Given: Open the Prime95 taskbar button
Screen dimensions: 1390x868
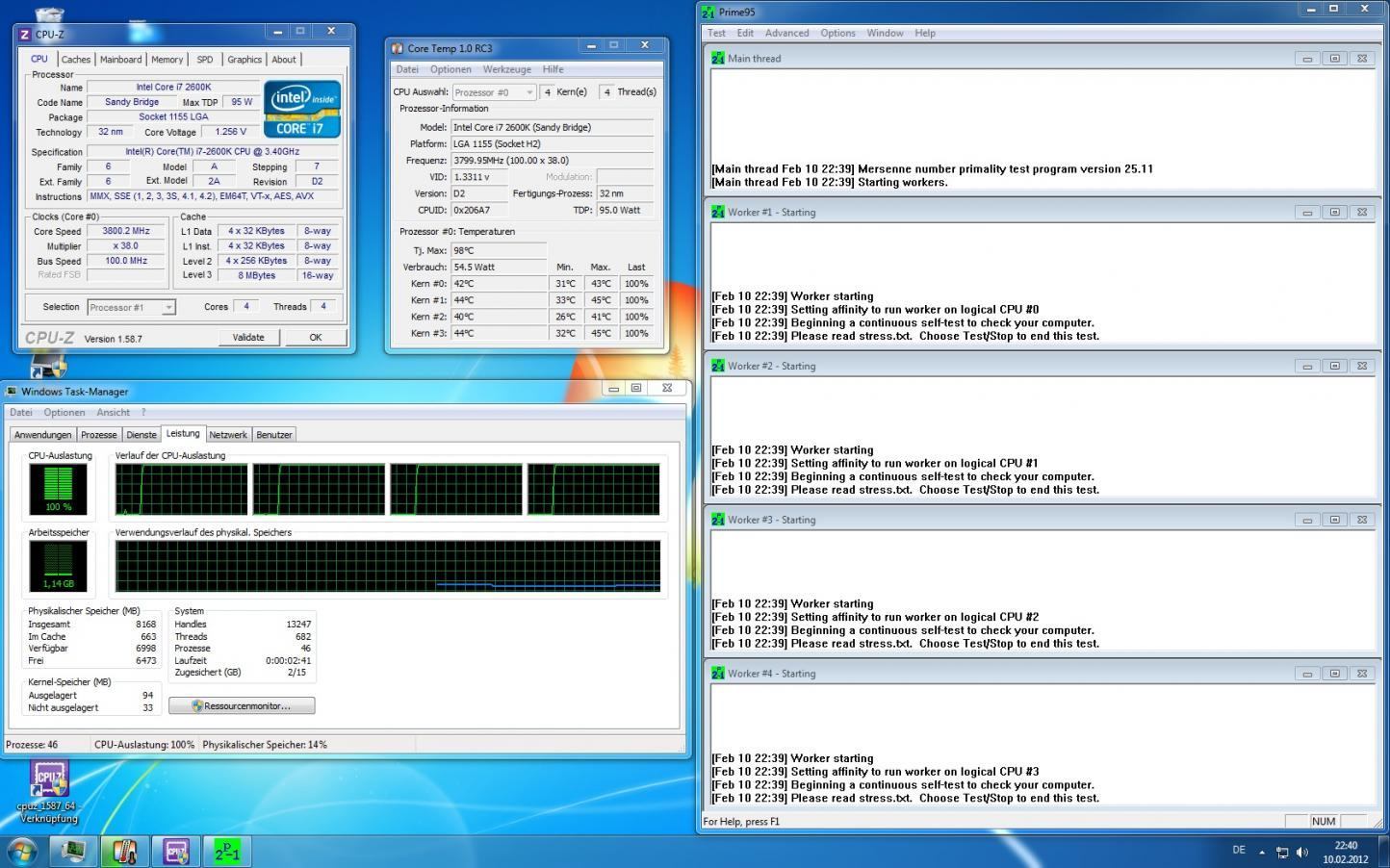Looking at the screenshot, I should pos(227,852).
